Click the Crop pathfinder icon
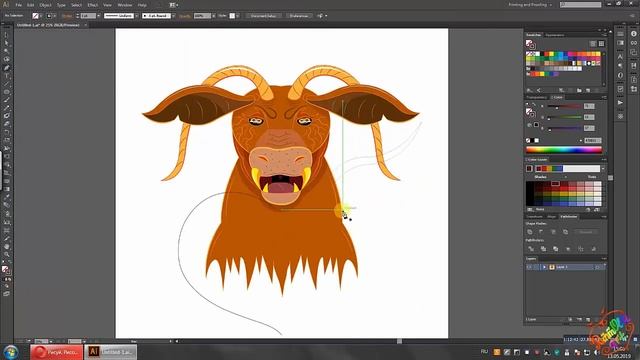The height and width of the screenshot is (360, 640). click(x=568, y=249)
